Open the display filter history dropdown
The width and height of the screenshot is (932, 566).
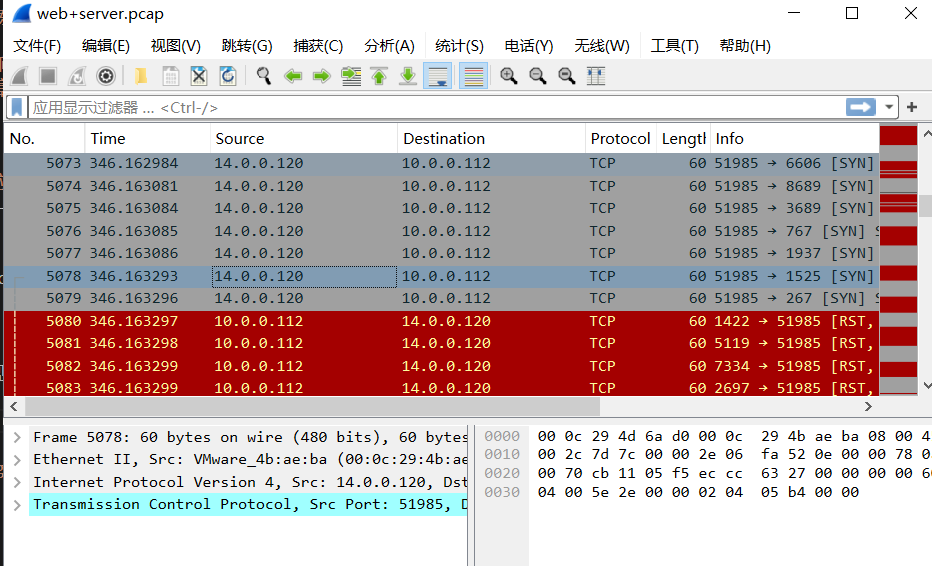click(889, 107)
